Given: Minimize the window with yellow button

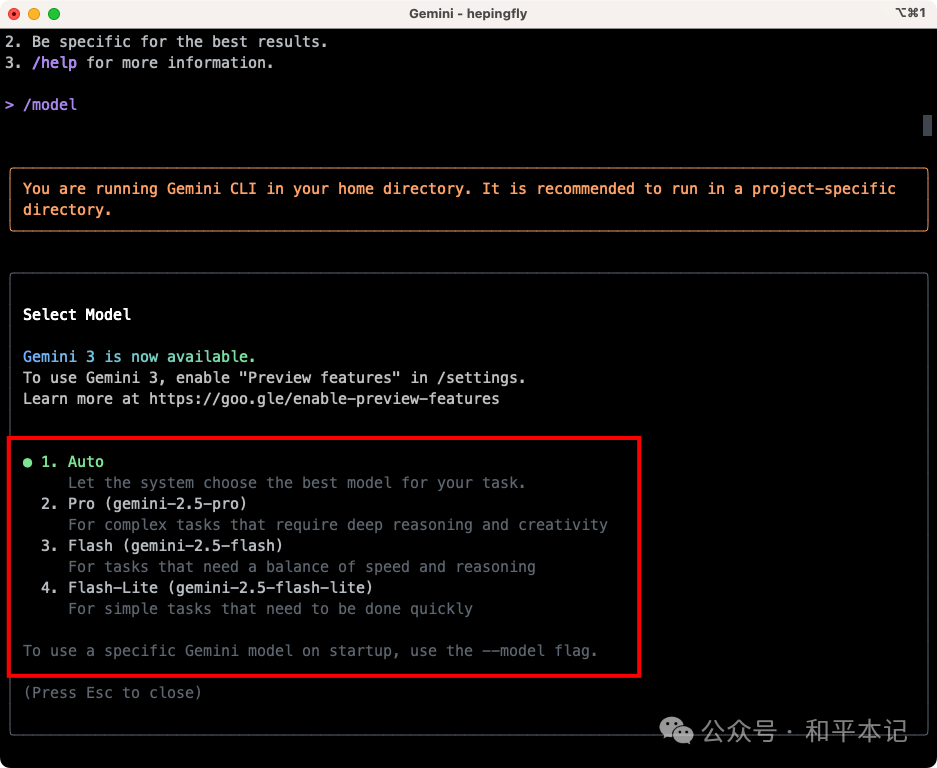Looking at the screenshot, I should coord(34,14).
